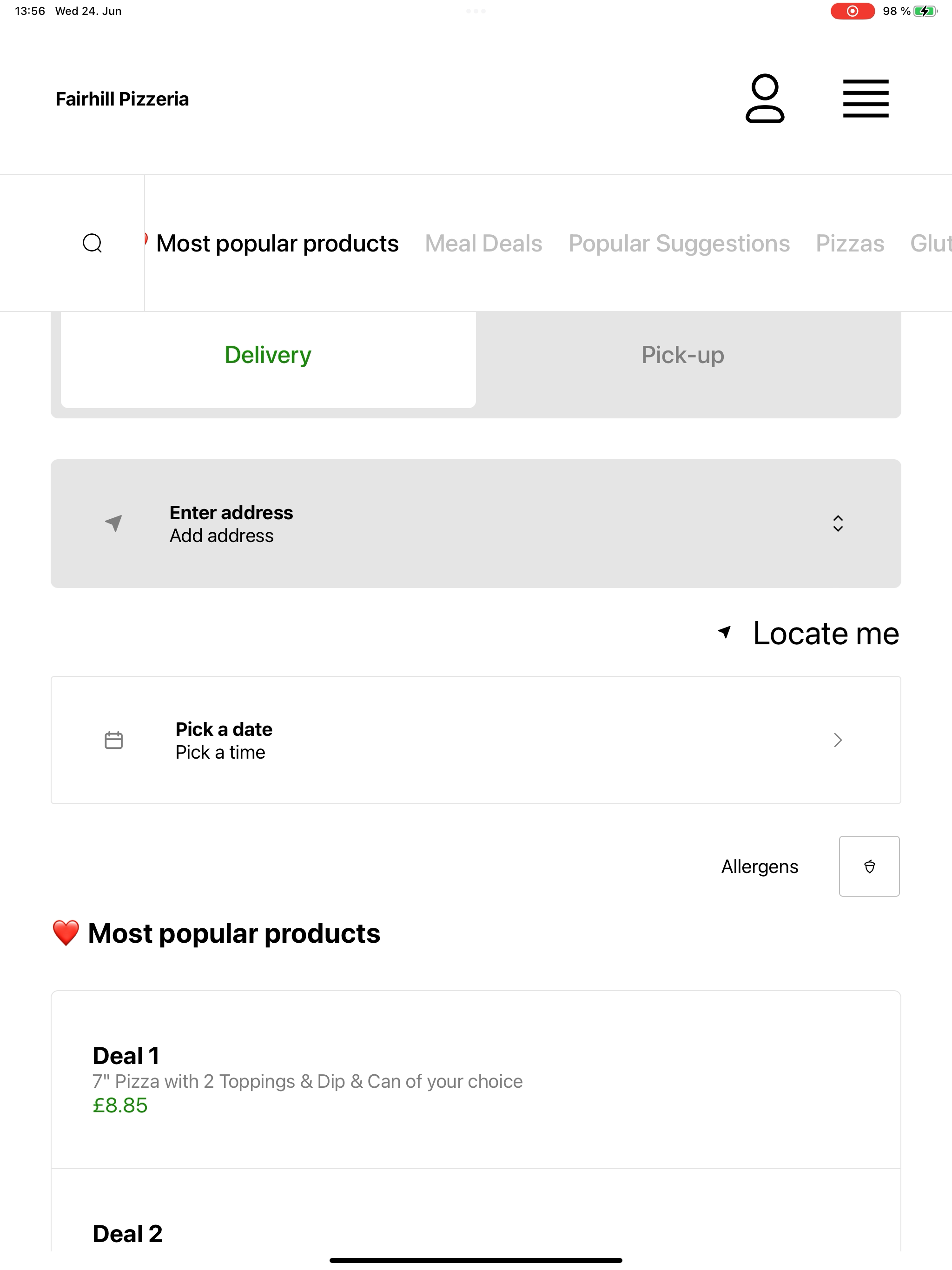Open the hamburger menu
The height and width of the screenshot is (1270, 952).
[x=865, y=99]
